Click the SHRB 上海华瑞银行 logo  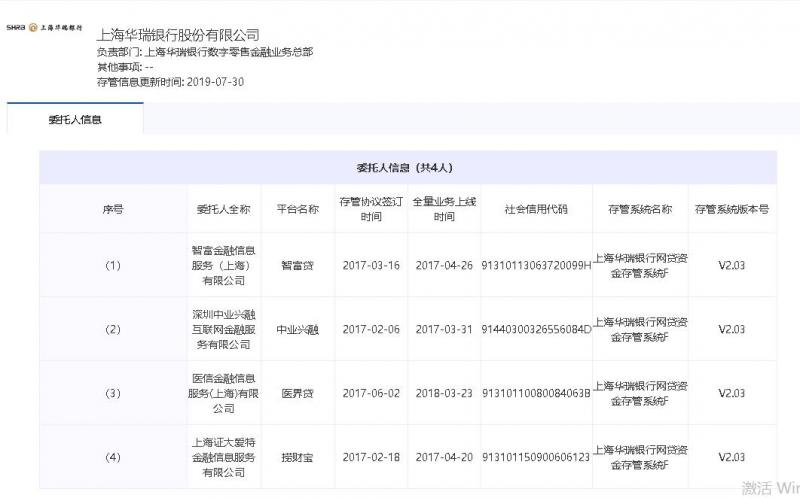tap(44, 28)
